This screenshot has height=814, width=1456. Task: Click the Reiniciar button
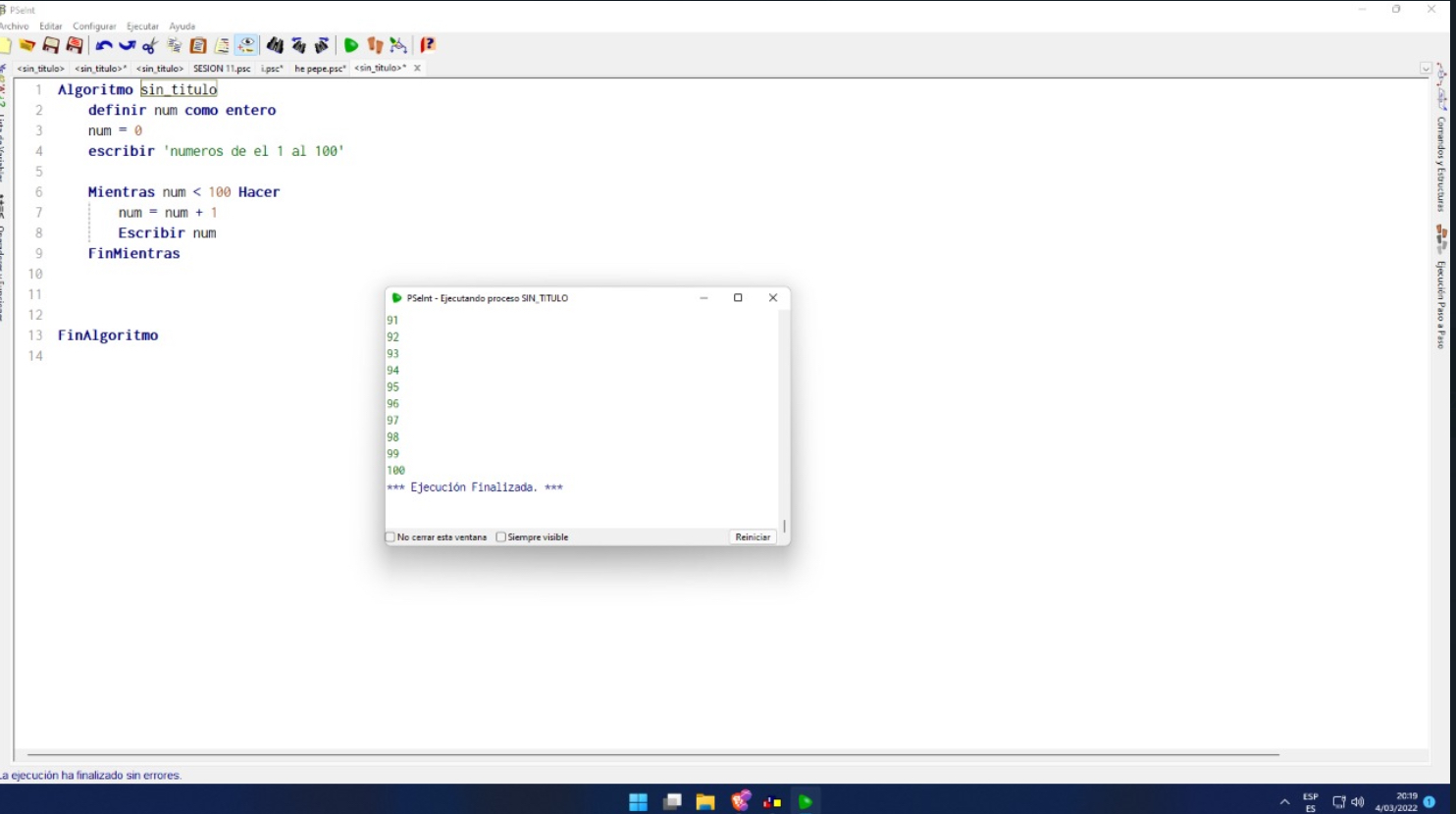[753, 537]
